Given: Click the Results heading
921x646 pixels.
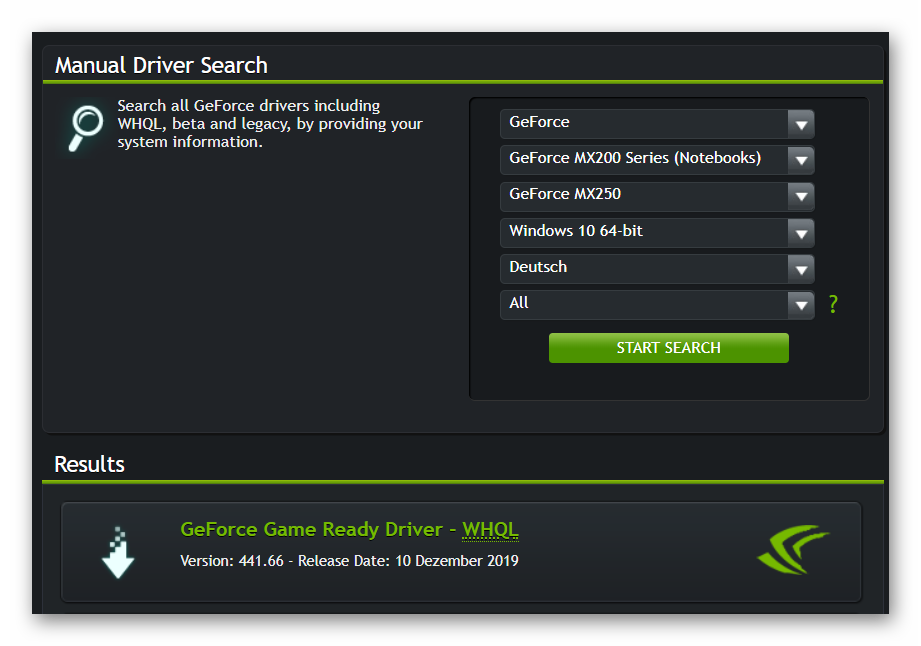Looking at the screenshot, I should (89, 464).
